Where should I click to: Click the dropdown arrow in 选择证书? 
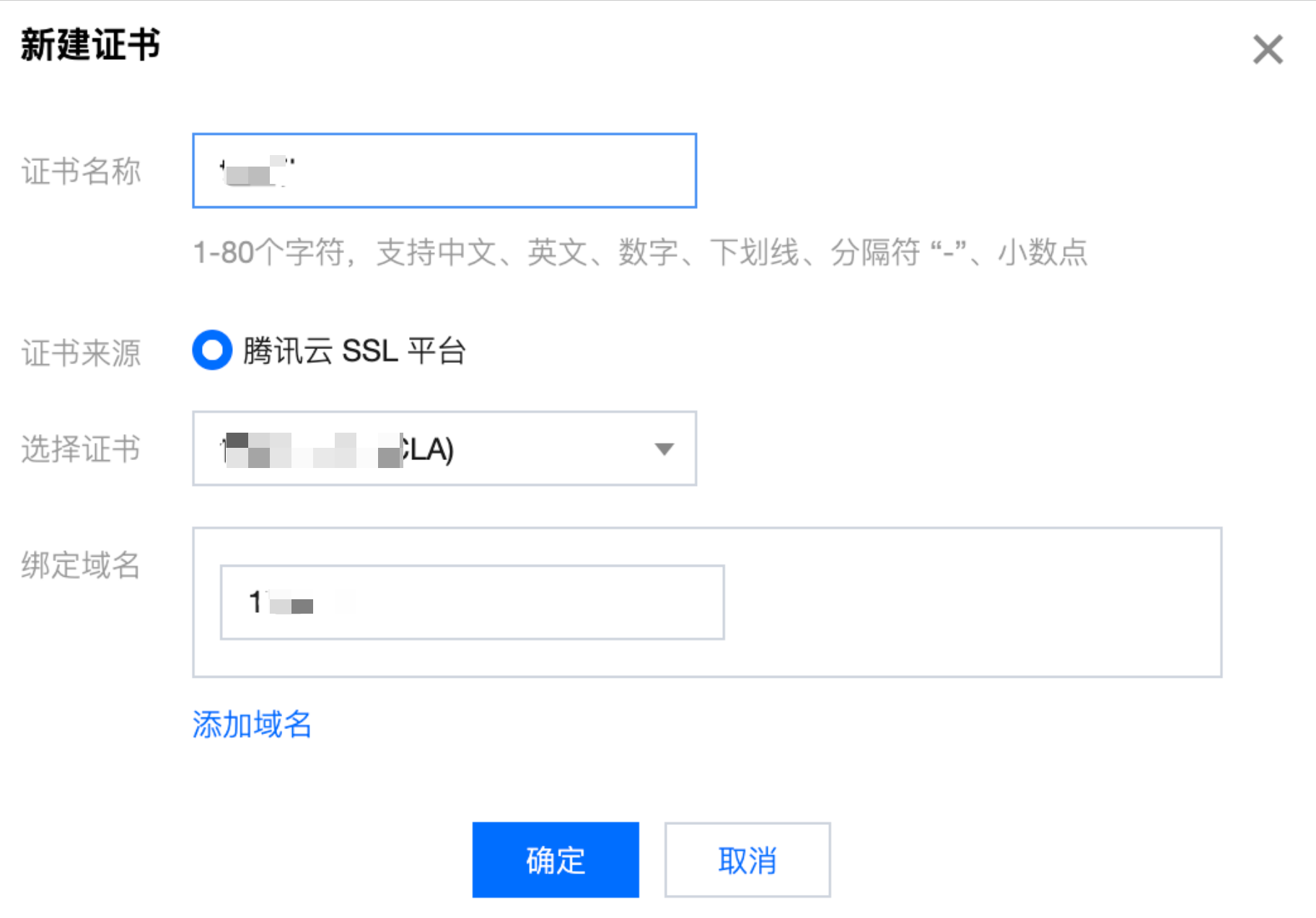click(x=664, y=449)
